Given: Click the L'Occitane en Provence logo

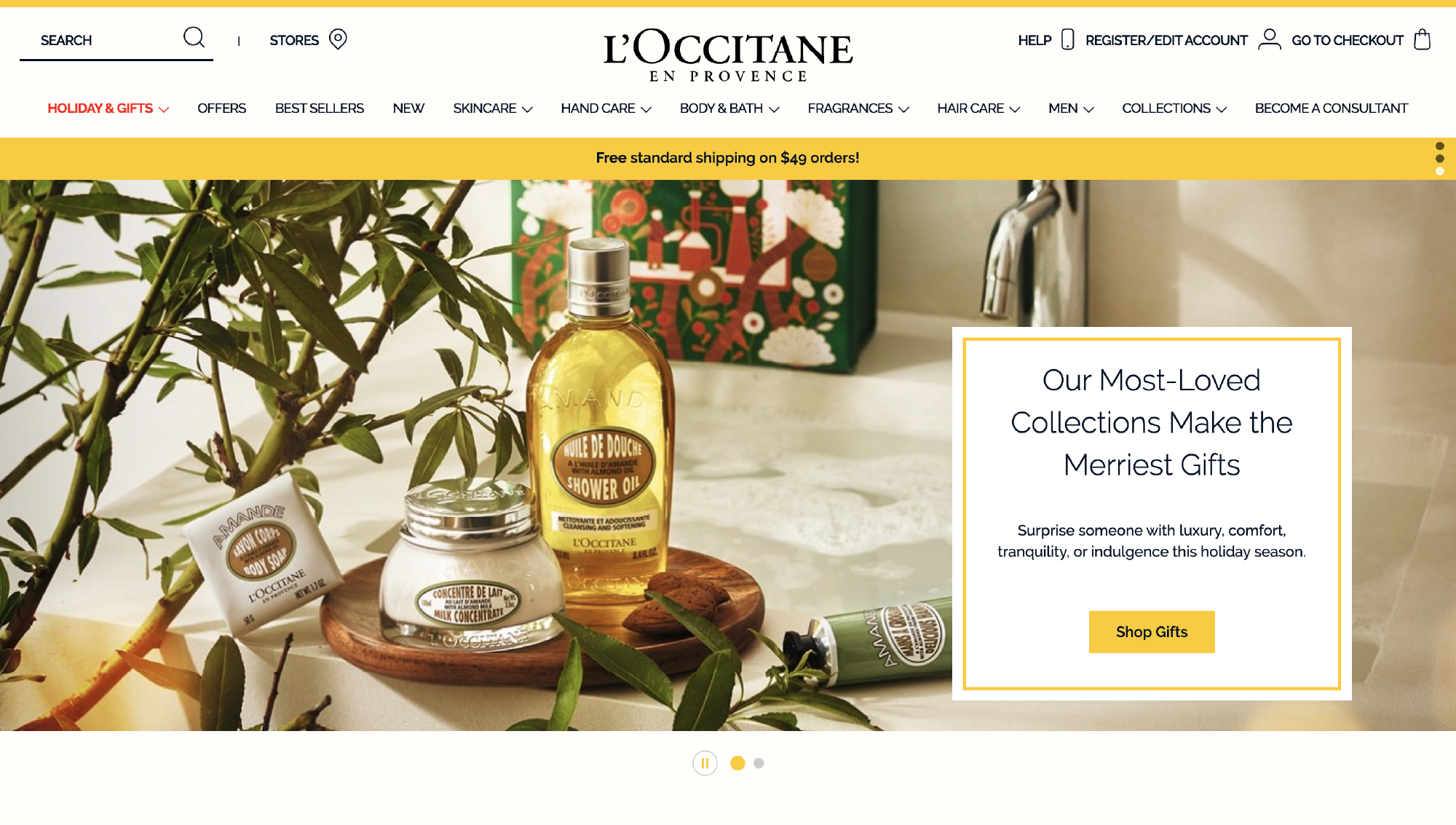Looking at the screenshot, I should [x=728, y=55].
